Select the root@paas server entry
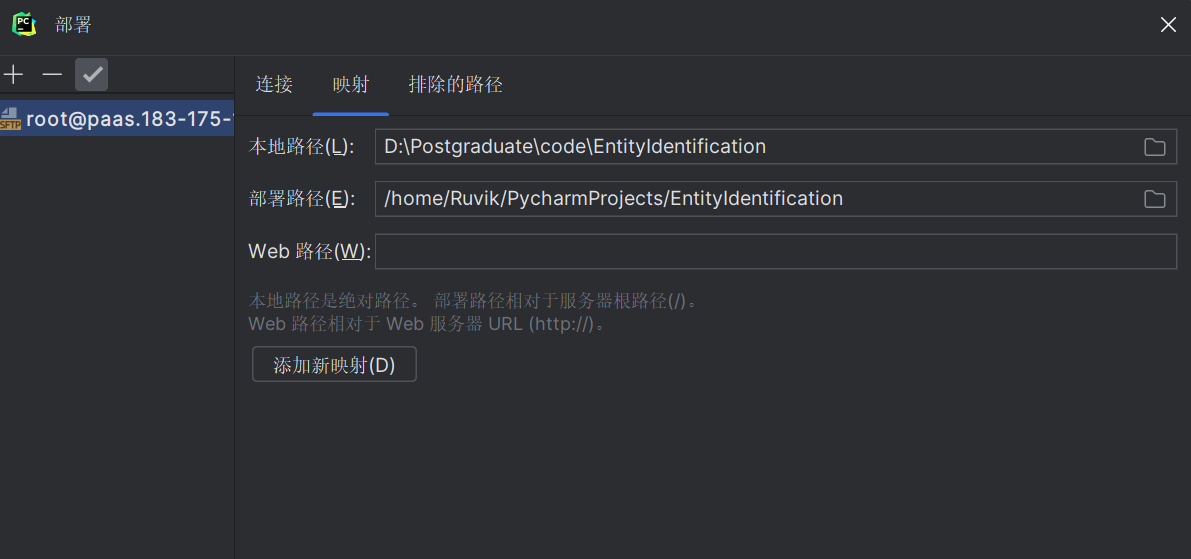Image resolution: width=1191 pixels, height=559 pixels. pos(128,119)
